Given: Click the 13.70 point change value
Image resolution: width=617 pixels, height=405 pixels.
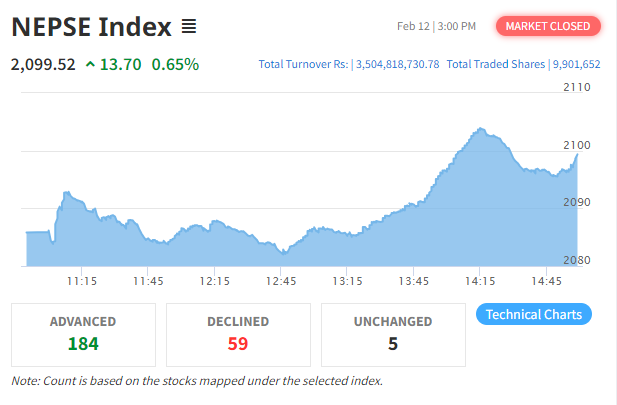Looking at the screenshot, I should click(122, 65).
